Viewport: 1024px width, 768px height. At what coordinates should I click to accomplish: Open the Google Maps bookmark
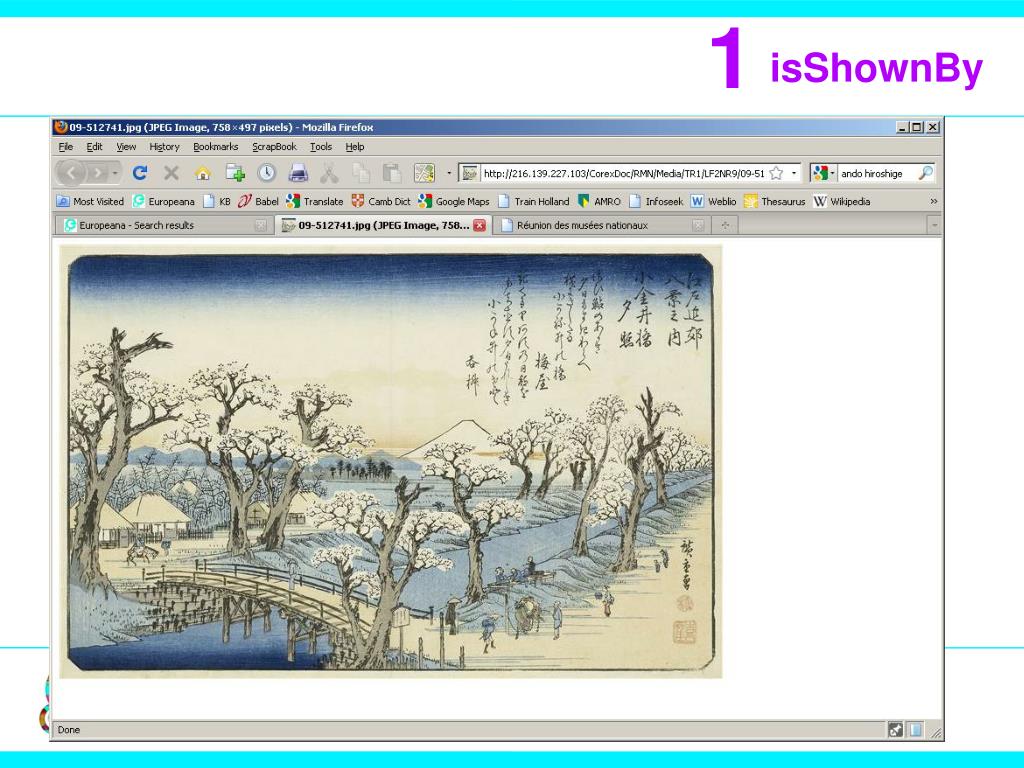(x=454, y=201)
